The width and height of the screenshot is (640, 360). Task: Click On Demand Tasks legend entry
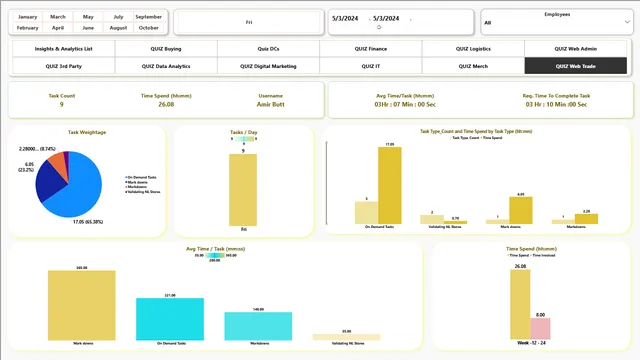click(x=141, y=178)
